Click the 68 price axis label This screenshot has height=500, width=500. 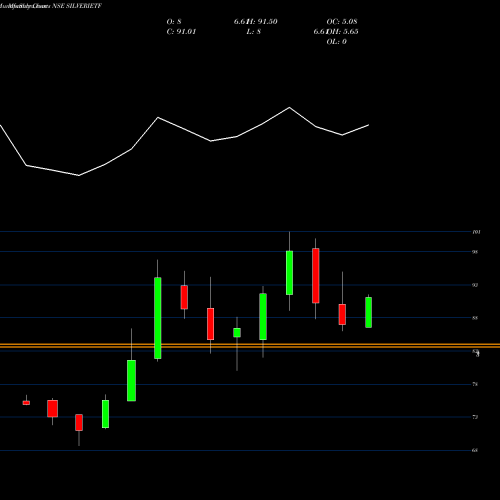pos(475,450)
